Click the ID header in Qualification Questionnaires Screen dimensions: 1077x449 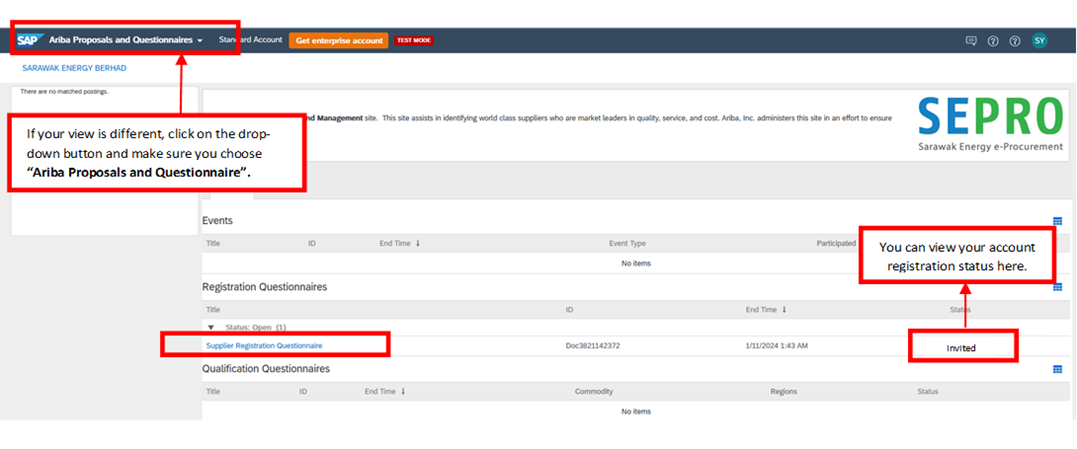point(303,391)
